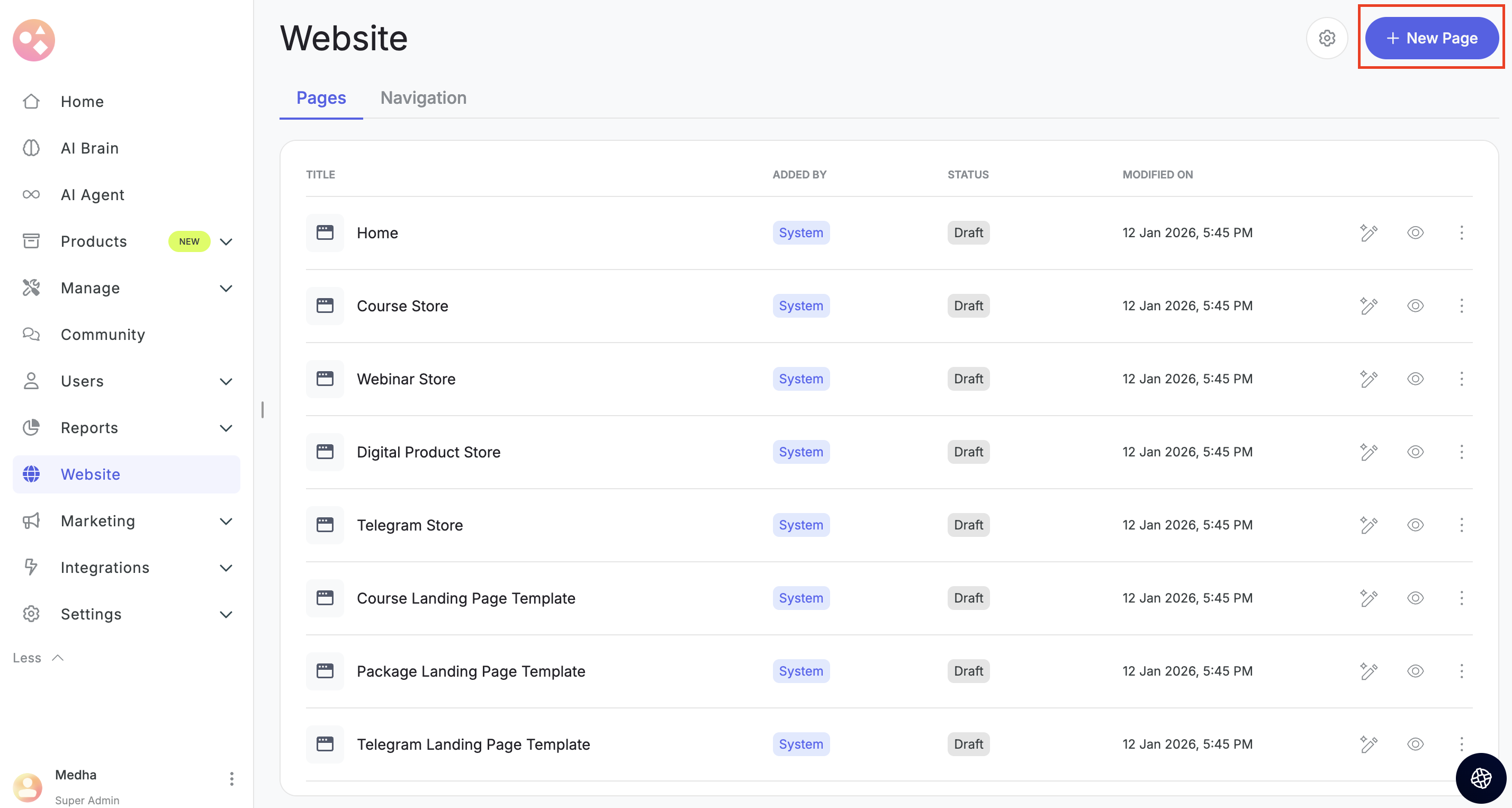Click the AI Brain sidebar icon
Image resolution: width=1512 pixels, height=808 pixels.
click(x=31, y=148)
